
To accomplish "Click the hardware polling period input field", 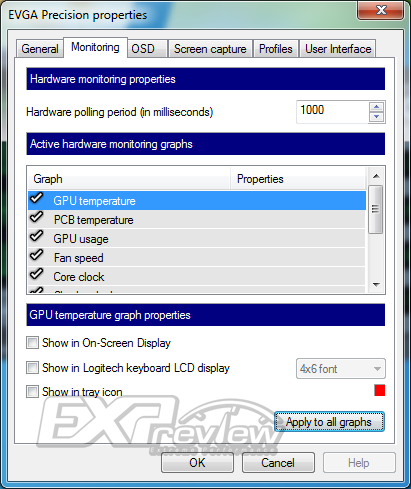I will pyautogui.click(x=332, y=112).
